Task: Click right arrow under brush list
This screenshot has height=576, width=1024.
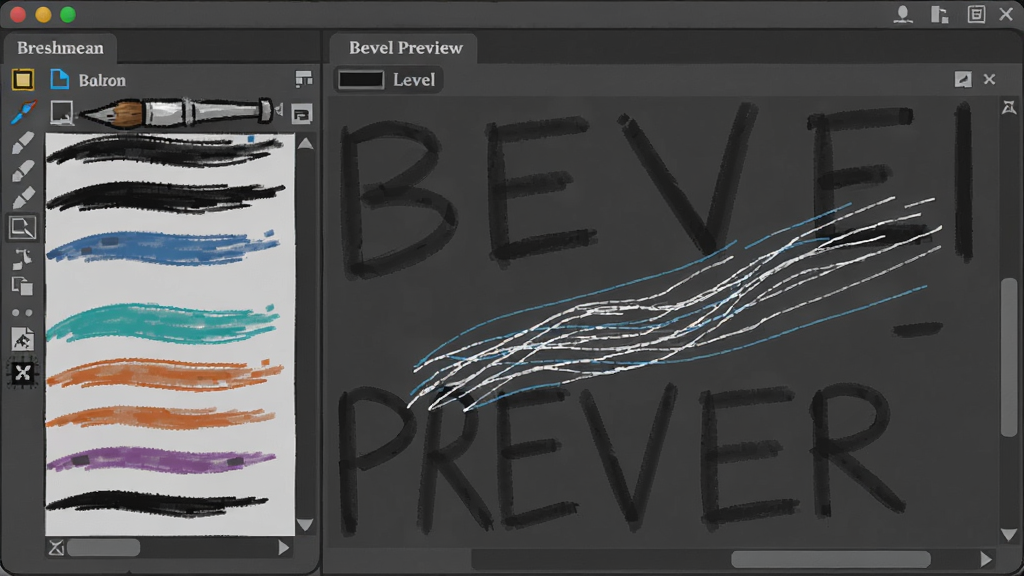Action: 283,547
